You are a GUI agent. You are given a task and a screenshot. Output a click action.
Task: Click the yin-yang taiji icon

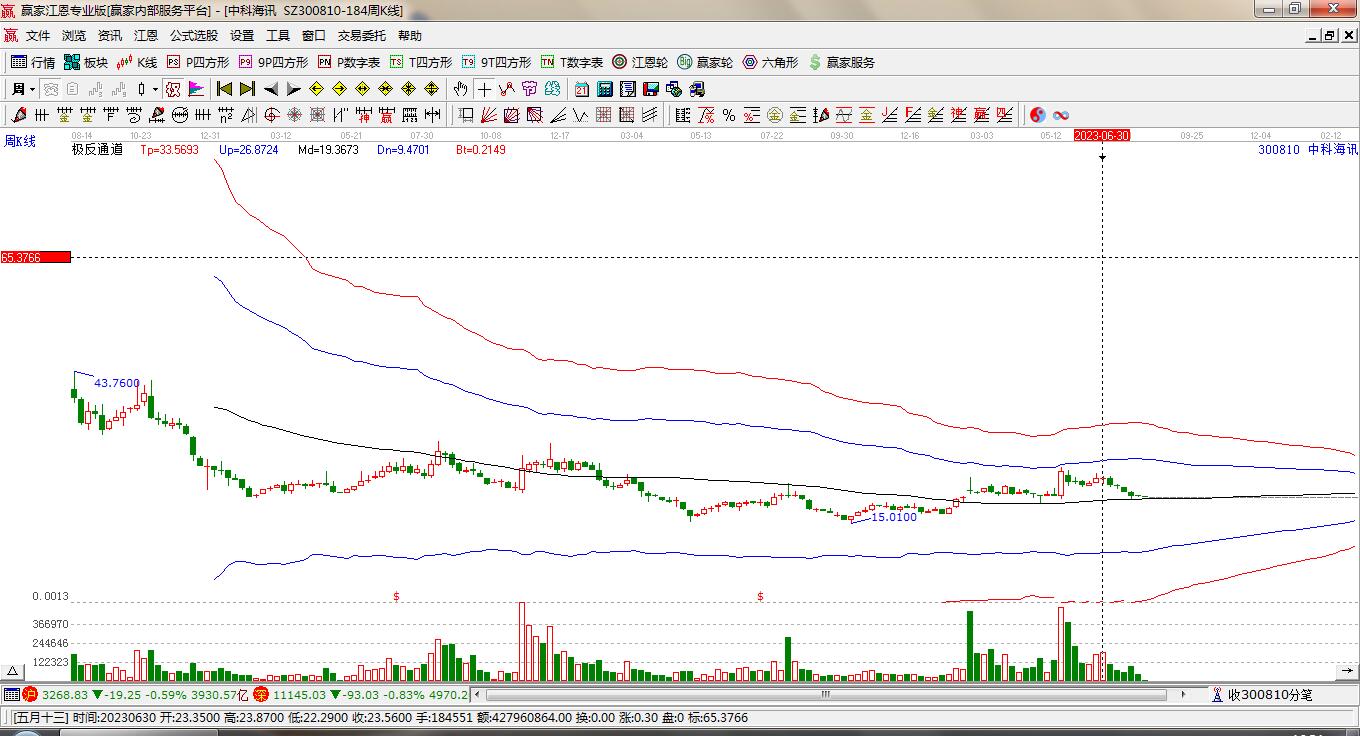point(1038,115)
